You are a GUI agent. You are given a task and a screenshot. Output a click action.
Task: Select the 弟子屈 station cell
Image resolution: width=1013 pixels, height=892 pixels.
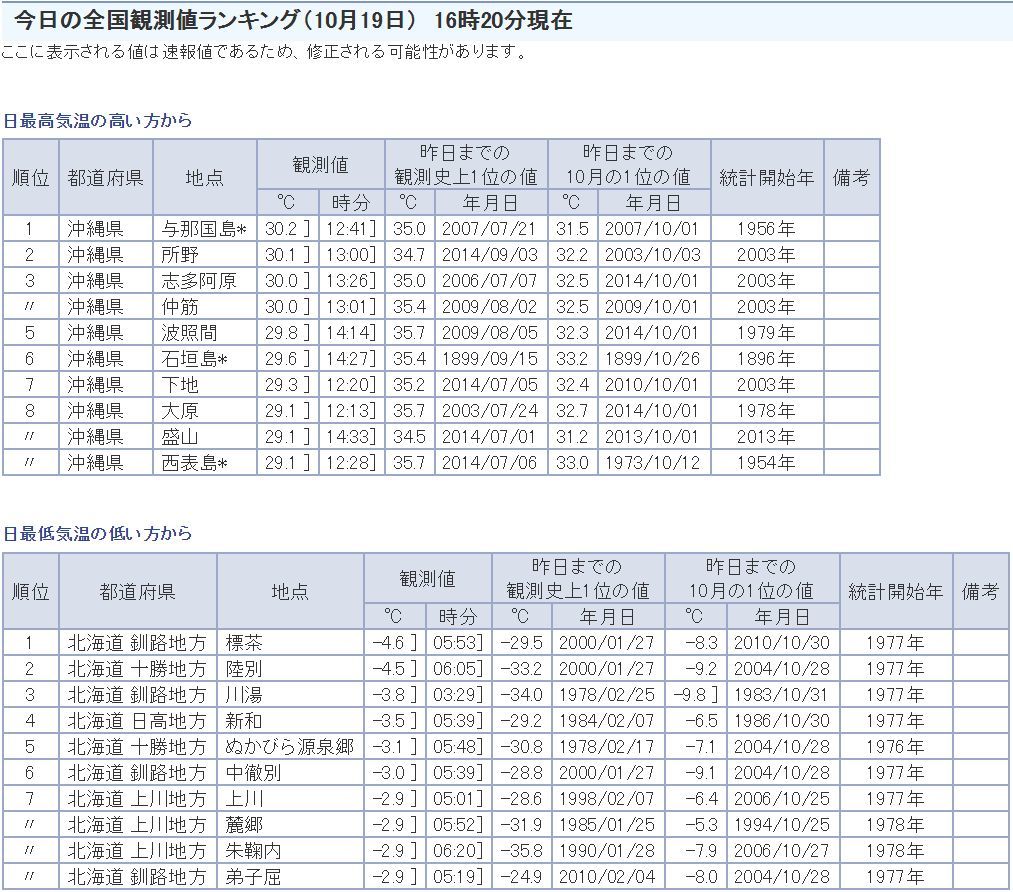(x=290, y=876)
